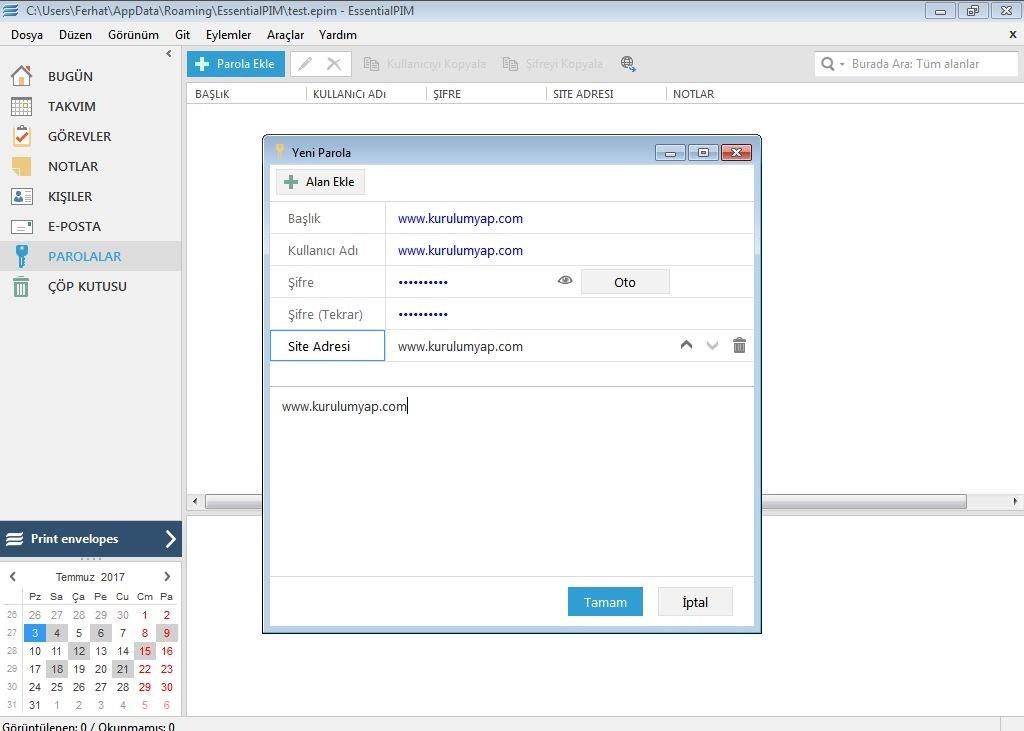Open the Yardım menu
Viewport: 1024px width, 731px height.
pos(338,35)
